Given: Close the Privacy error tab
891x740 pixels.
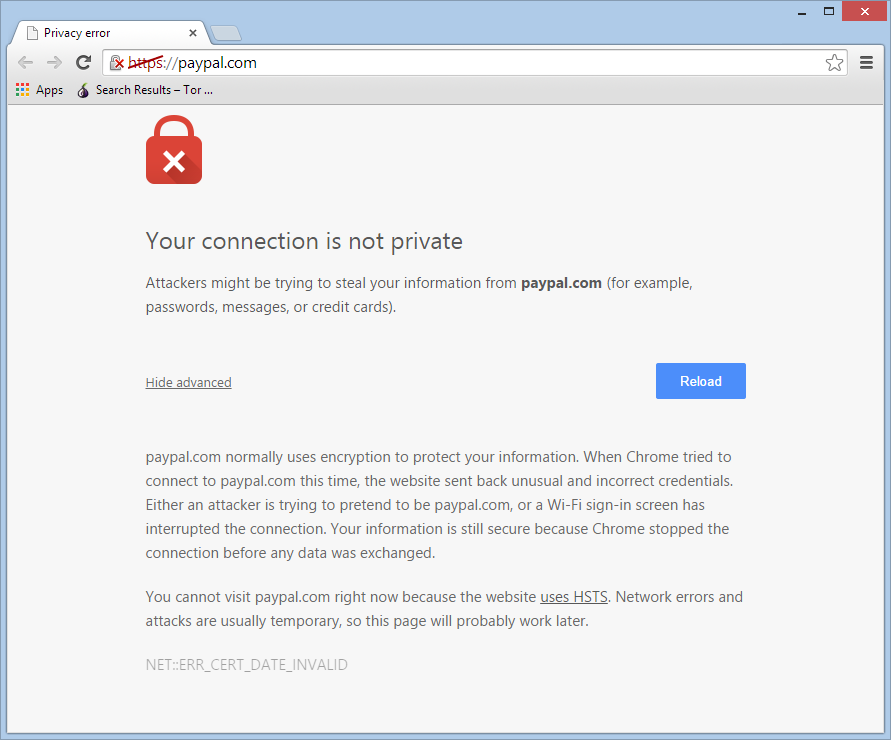Looking at the screenshot, I should coord(193,33).
